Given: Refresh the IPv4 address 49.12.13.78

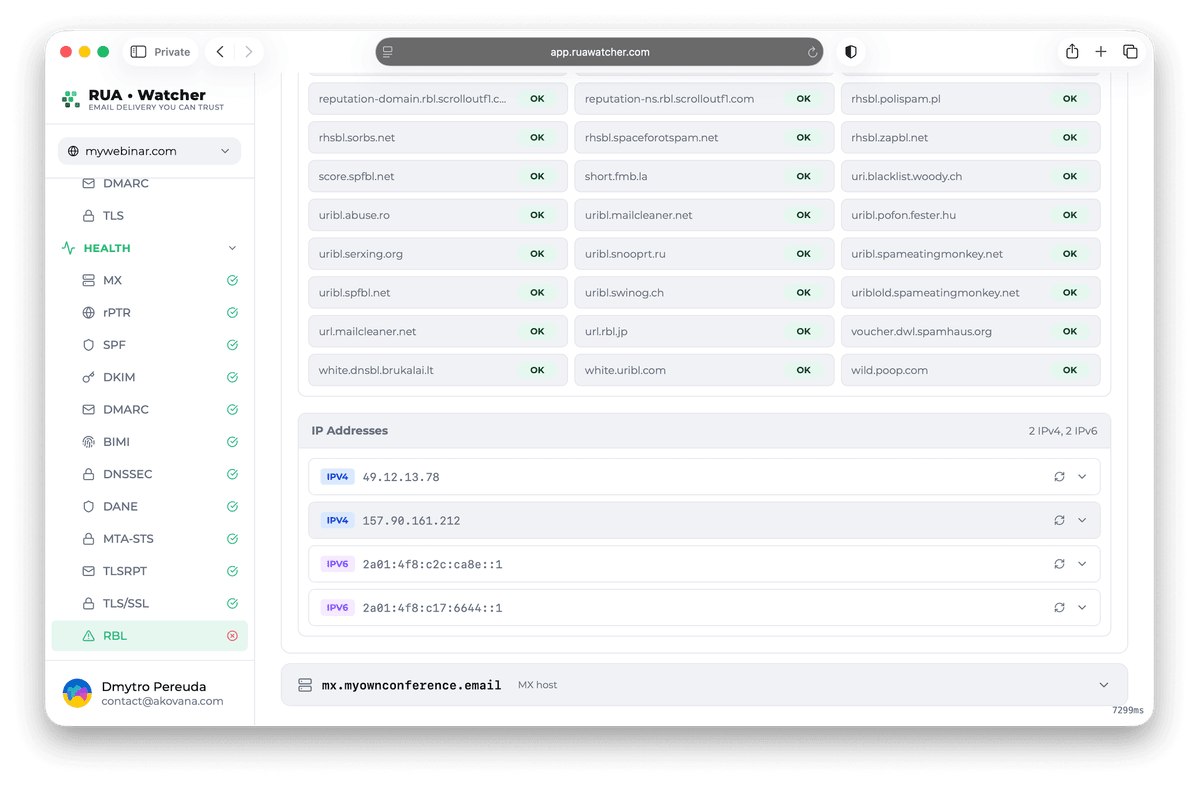Looking at the screenshot, I should [x=1059, y=477].
